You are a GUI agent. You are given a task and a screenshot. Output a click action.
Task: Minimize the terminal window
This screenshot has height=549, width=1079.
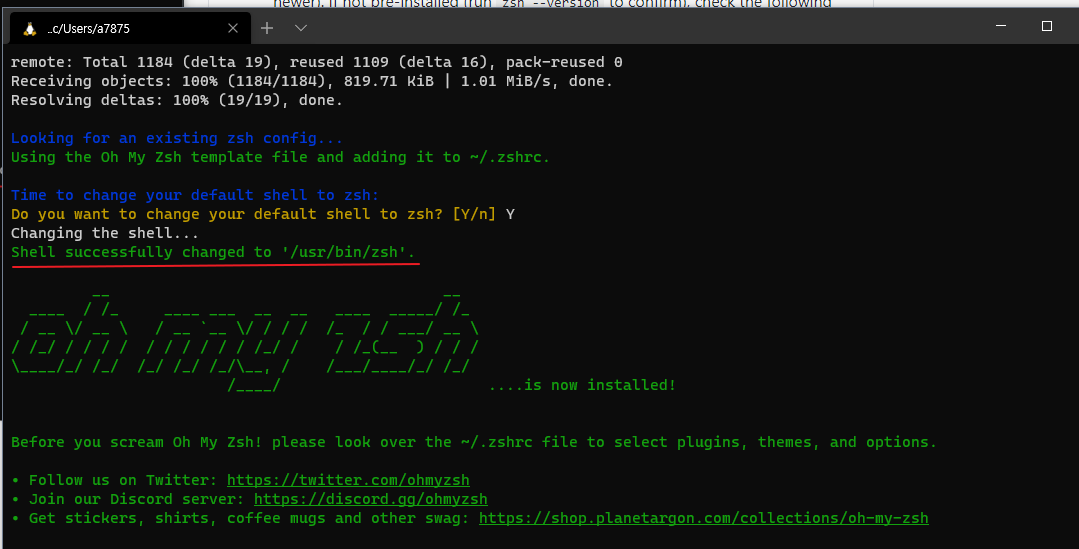click(1001, 26)
